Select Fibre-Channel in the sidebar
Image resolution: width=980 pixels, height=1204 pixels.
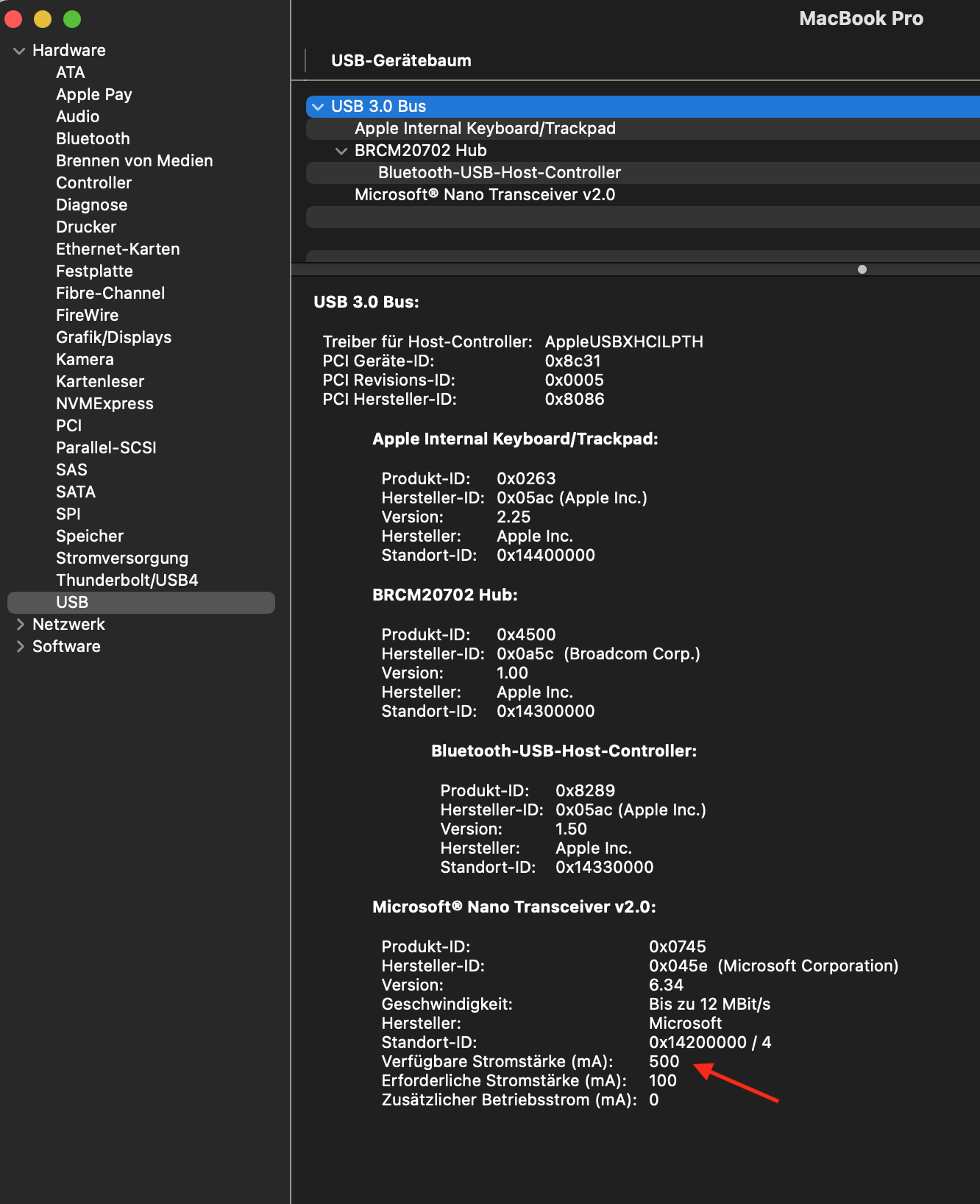tap(110, 294)
